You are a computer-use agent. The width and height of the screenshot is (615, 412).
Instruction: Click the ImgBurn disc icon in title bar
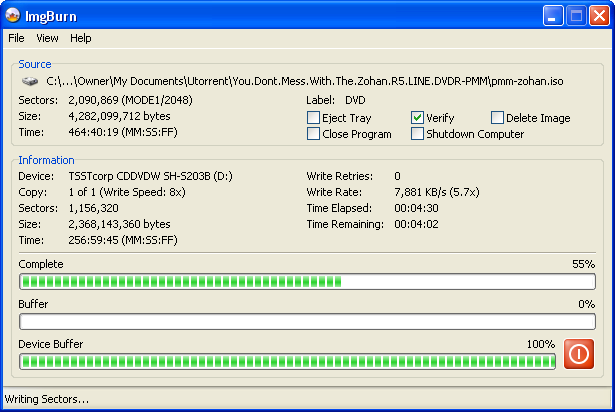click(13, 15)
